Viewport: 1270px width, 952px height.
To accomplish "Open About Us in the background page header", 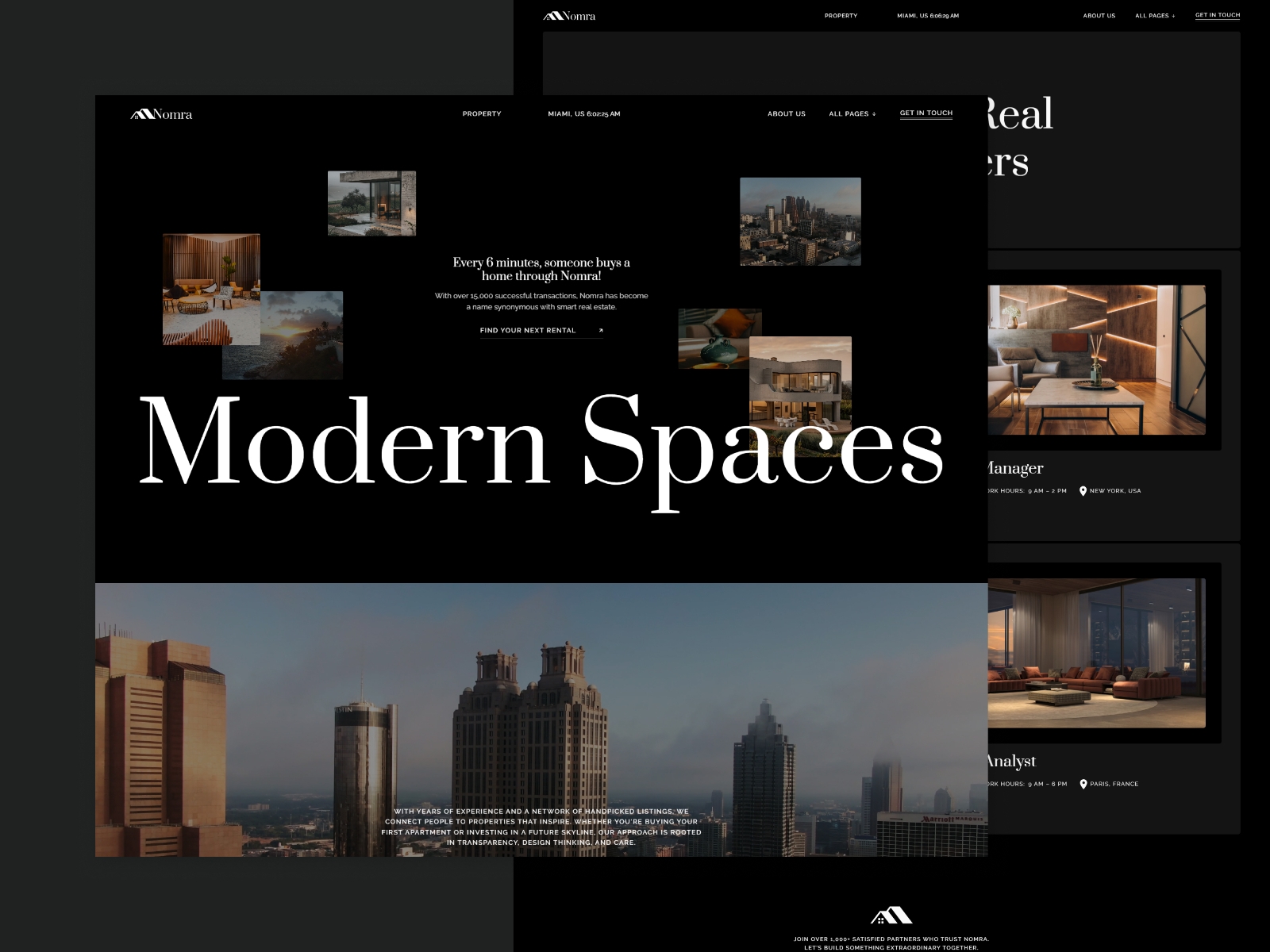I will [1099, 16].
